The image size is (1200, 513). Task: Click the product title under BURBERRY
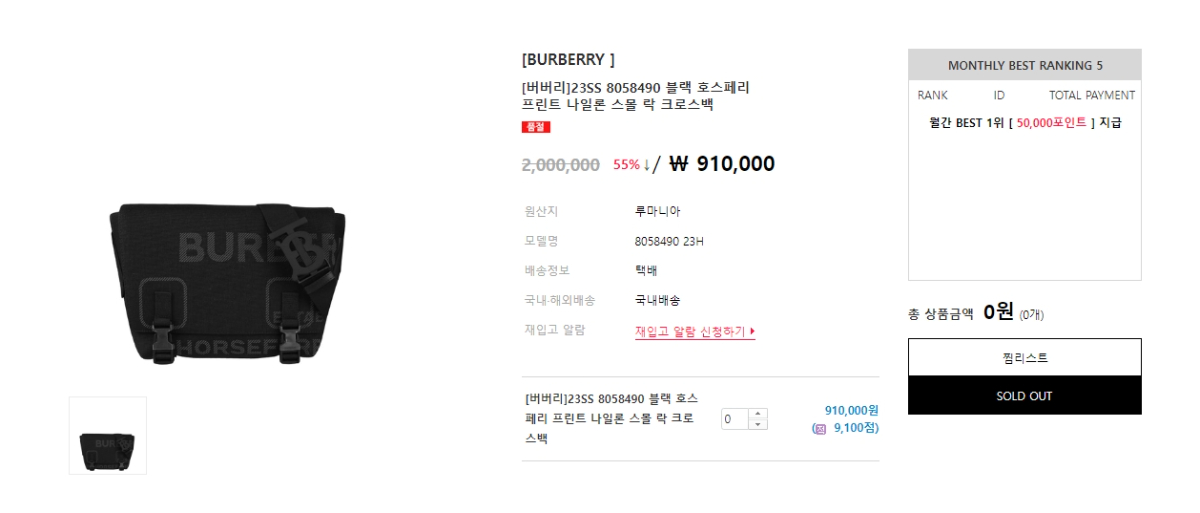click(x=635, y=96)
